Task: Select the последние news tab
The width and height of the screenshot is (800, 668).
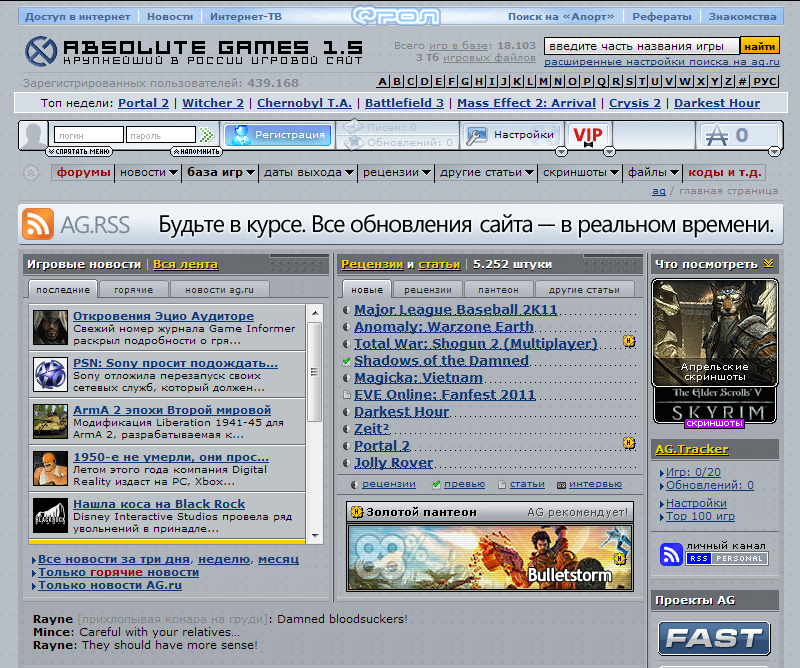Action: 63,289
